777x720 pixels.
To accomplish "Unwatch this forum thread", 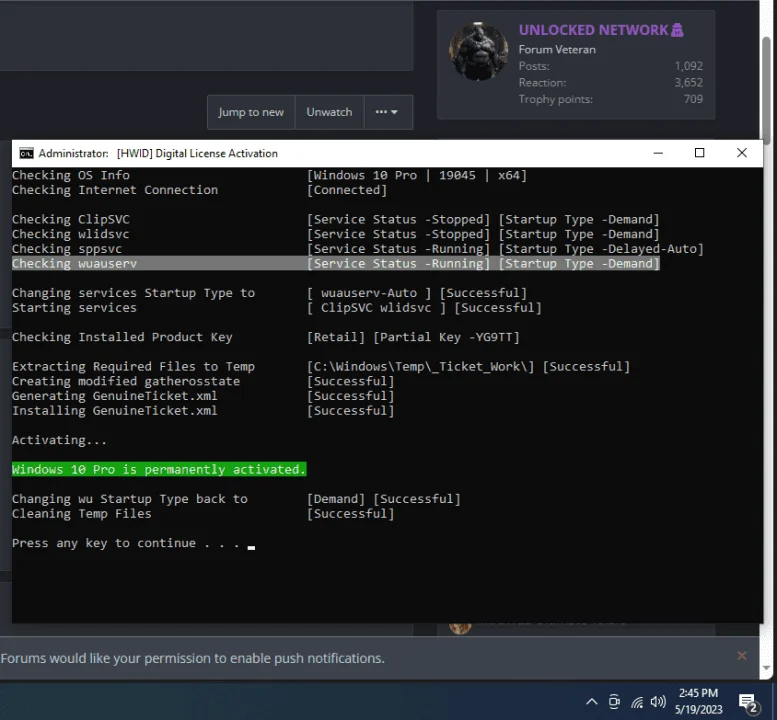I will pos(329,112).
